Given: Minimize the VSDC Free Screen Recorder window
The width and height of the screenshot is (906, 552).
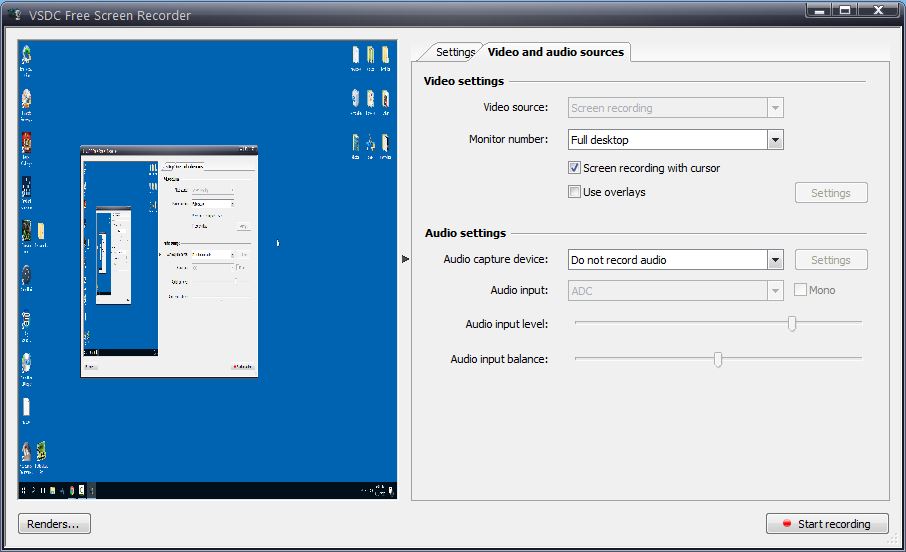Looking at the screenshot, I should pos(819,10).
